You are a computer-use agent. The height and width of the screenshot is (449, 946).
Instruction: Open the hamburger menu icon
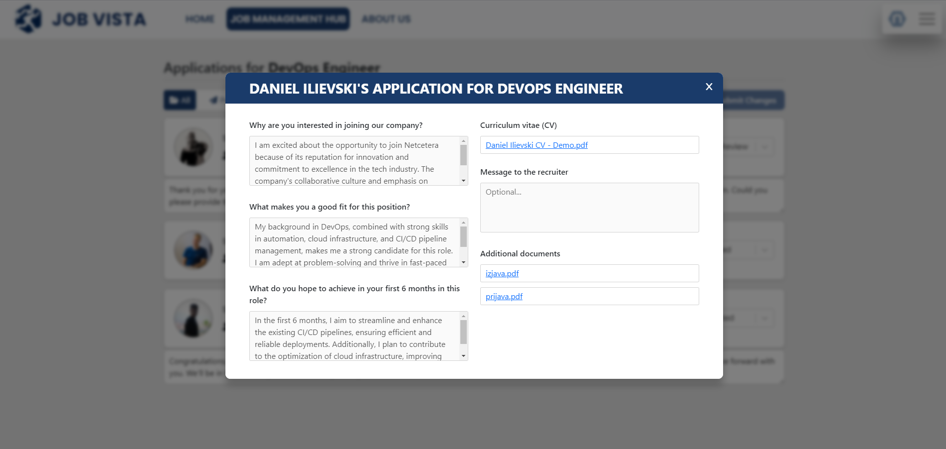pos(927,19)
